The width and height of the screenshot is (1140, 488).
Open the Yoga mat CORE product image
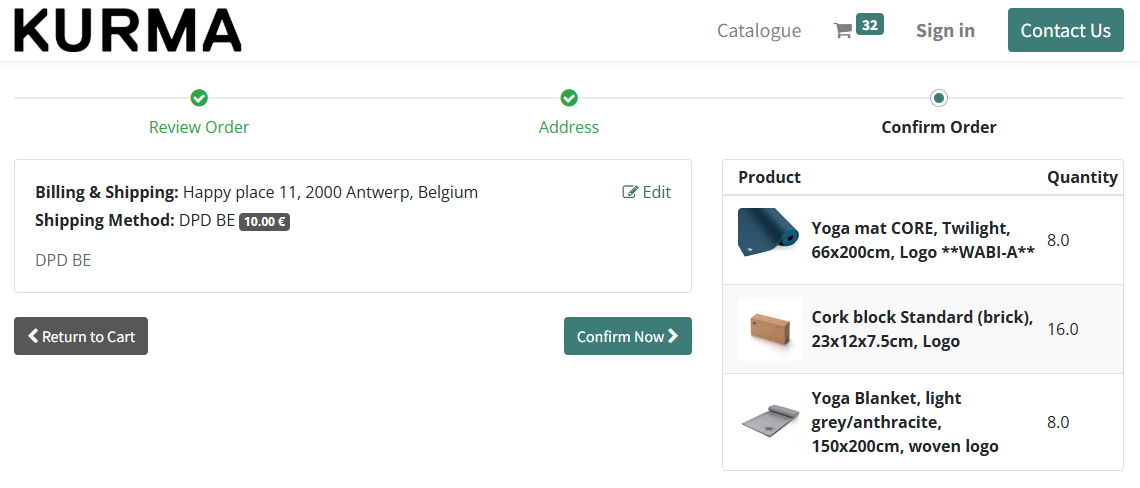(x=769, y=234)
